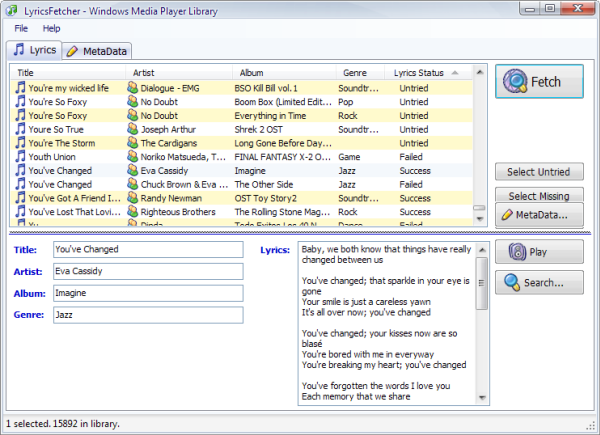Image resolution: width=600 pixels, height=435 pixels.
Task: Click the Search... button
Action: [539, 283]
